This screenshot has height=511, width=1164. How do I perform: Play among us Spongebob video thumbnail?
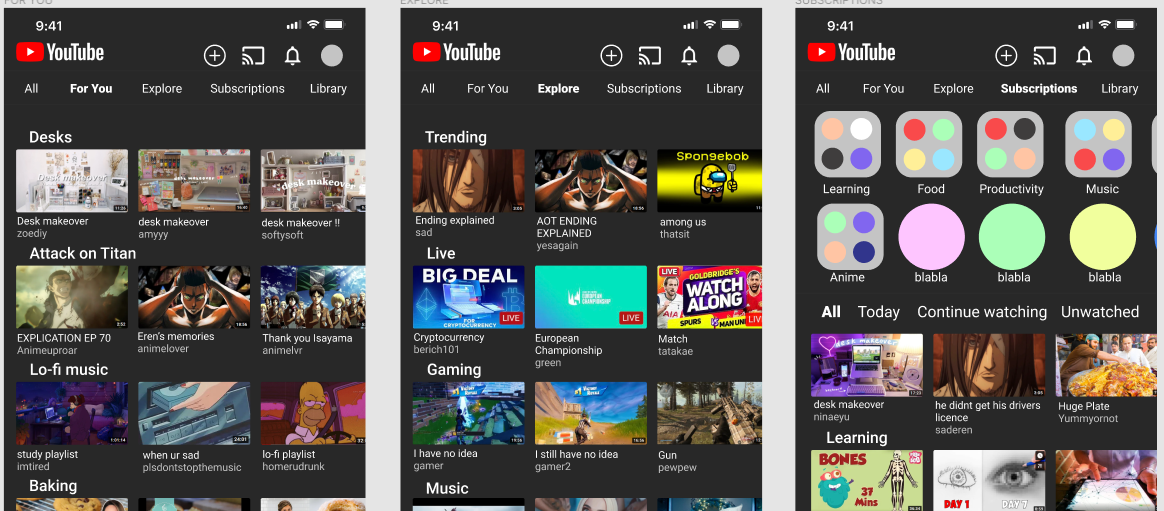point(709,180)
